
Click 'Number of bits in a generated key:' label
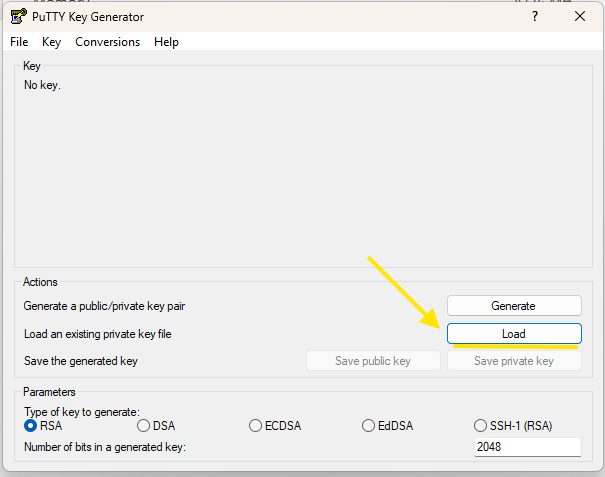coord(105,447)
